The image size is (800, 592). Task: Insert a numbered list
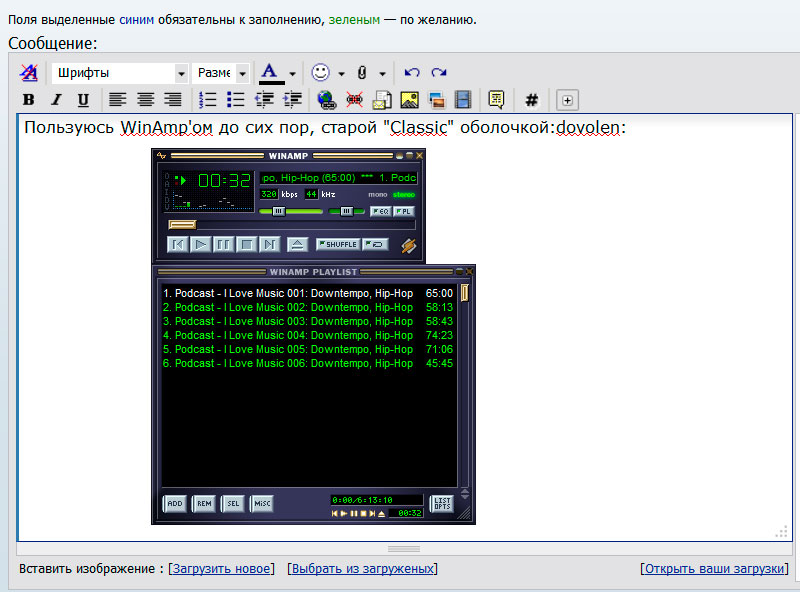(x=208, y=100)
